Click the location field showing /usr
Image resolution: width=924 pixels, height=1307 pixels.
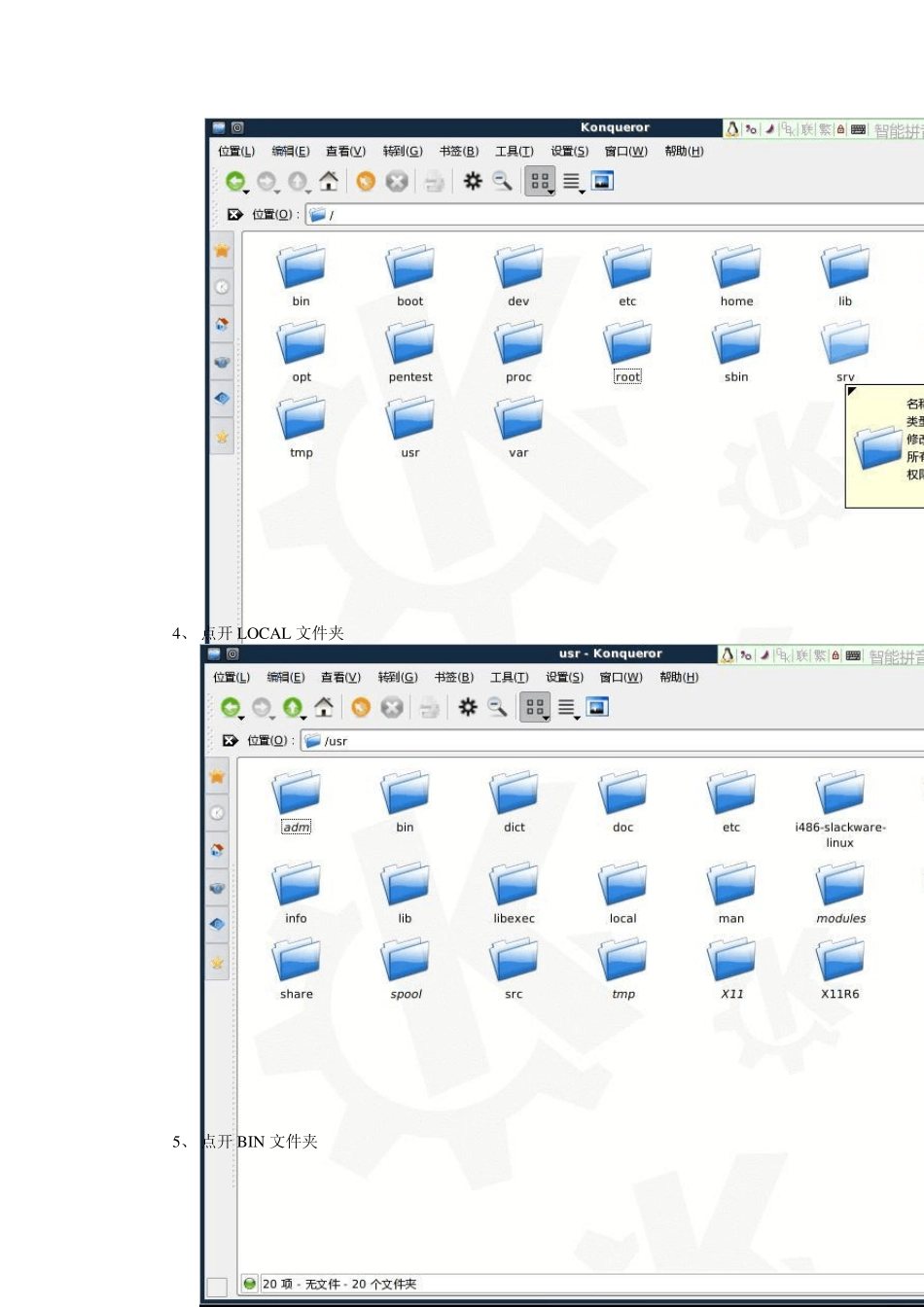613,741
